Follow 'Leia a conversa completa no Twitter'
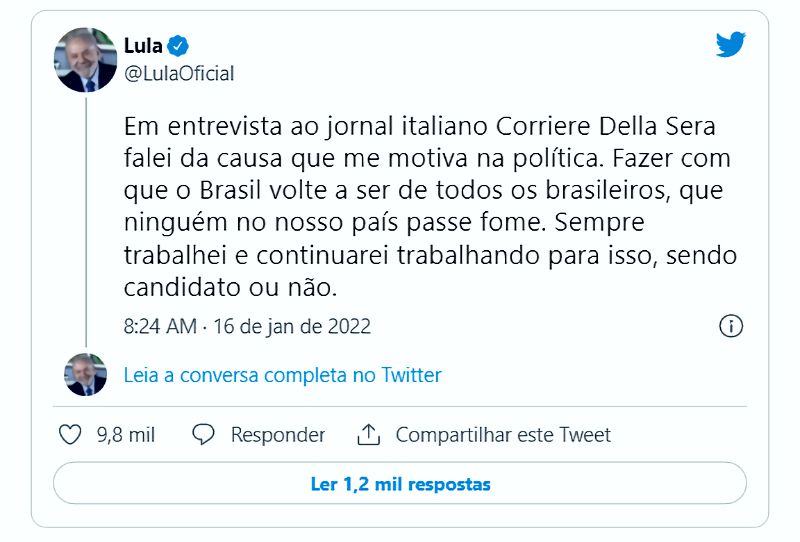This screenshot has width=800, height=542. 282,375
